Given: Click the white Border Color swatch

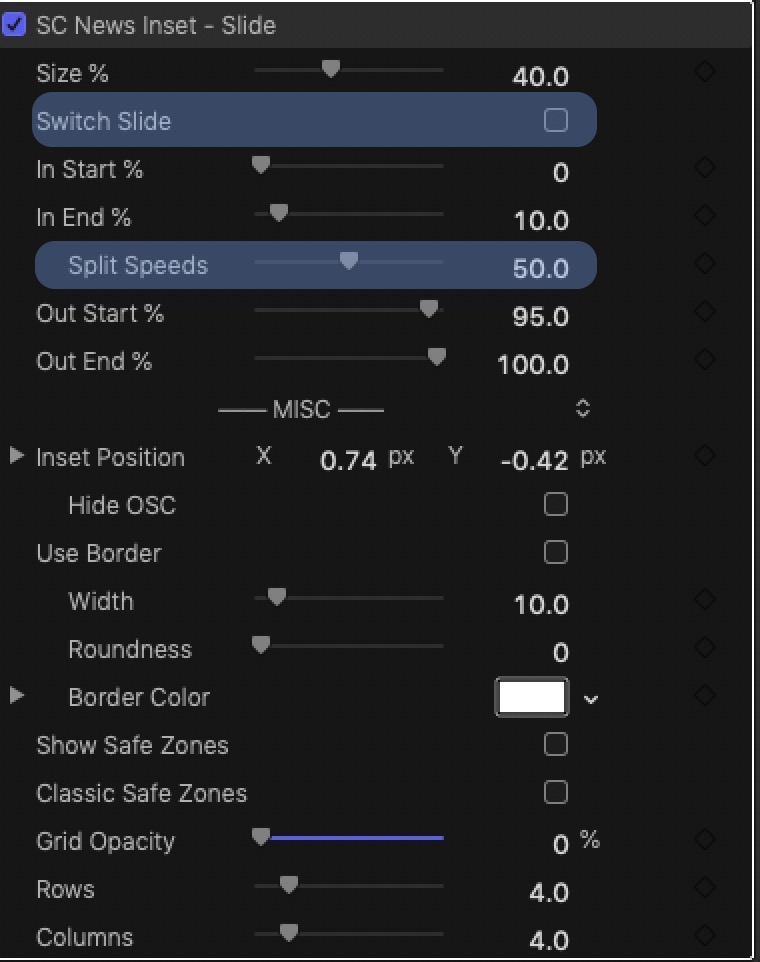Looking at the screenshot, I should tap(532, 697).
